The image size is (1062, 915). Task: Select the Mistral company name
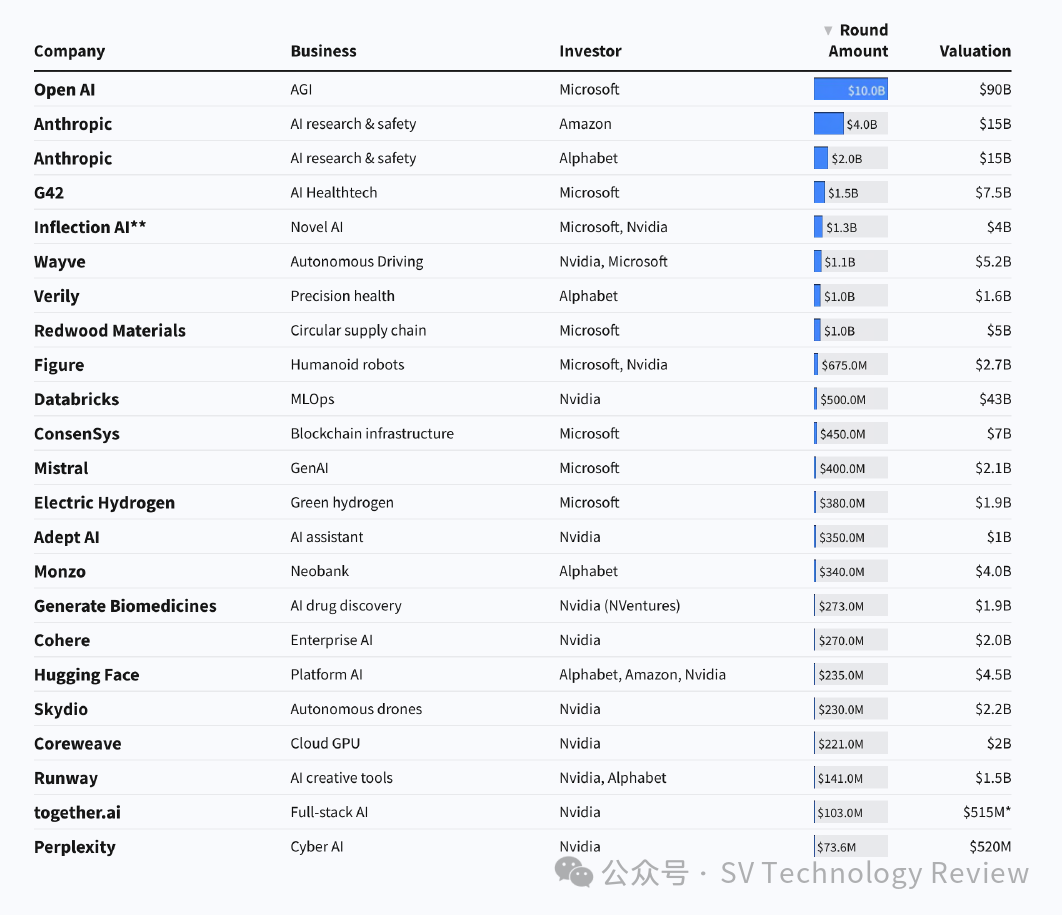click(x=61, y=469)
